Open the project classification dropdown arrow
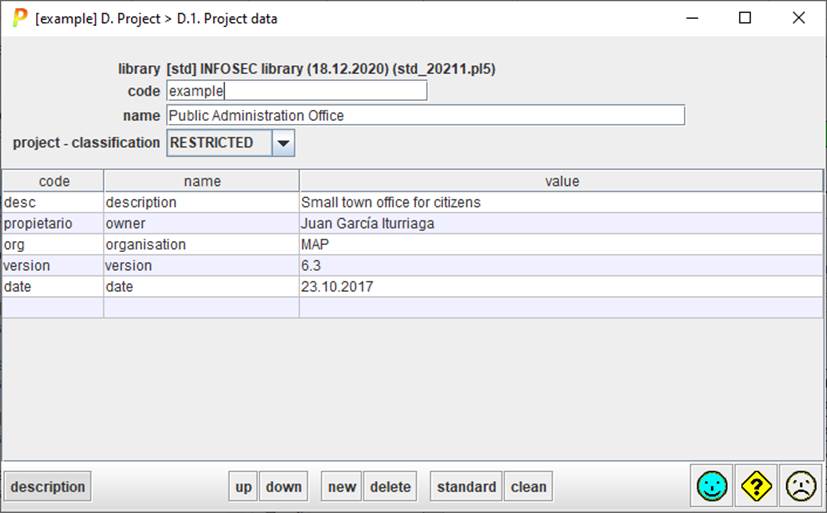This screenshot has height=513, width=827. pos(283,143)
